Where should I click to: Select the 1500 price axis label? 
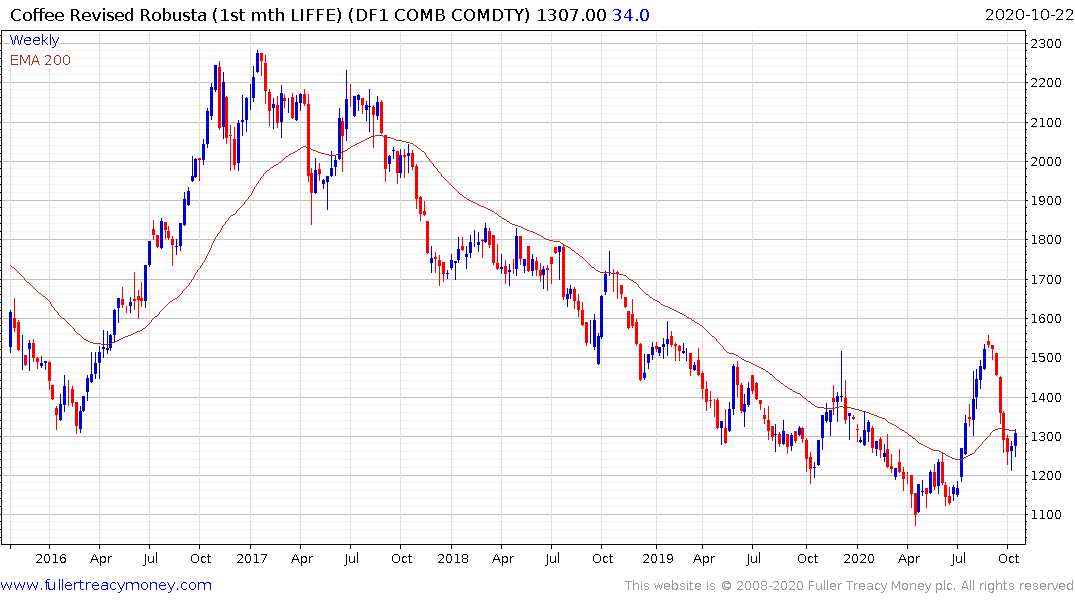click(1046, 358)
